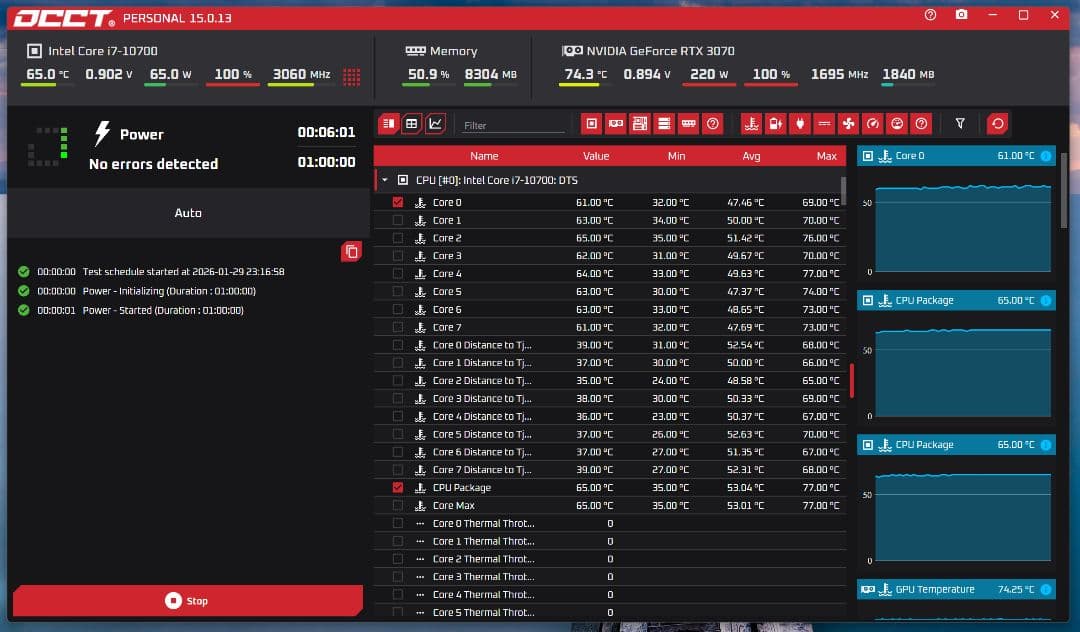Reset sensor statistics with the refresh icon

[x=997, y=124]
